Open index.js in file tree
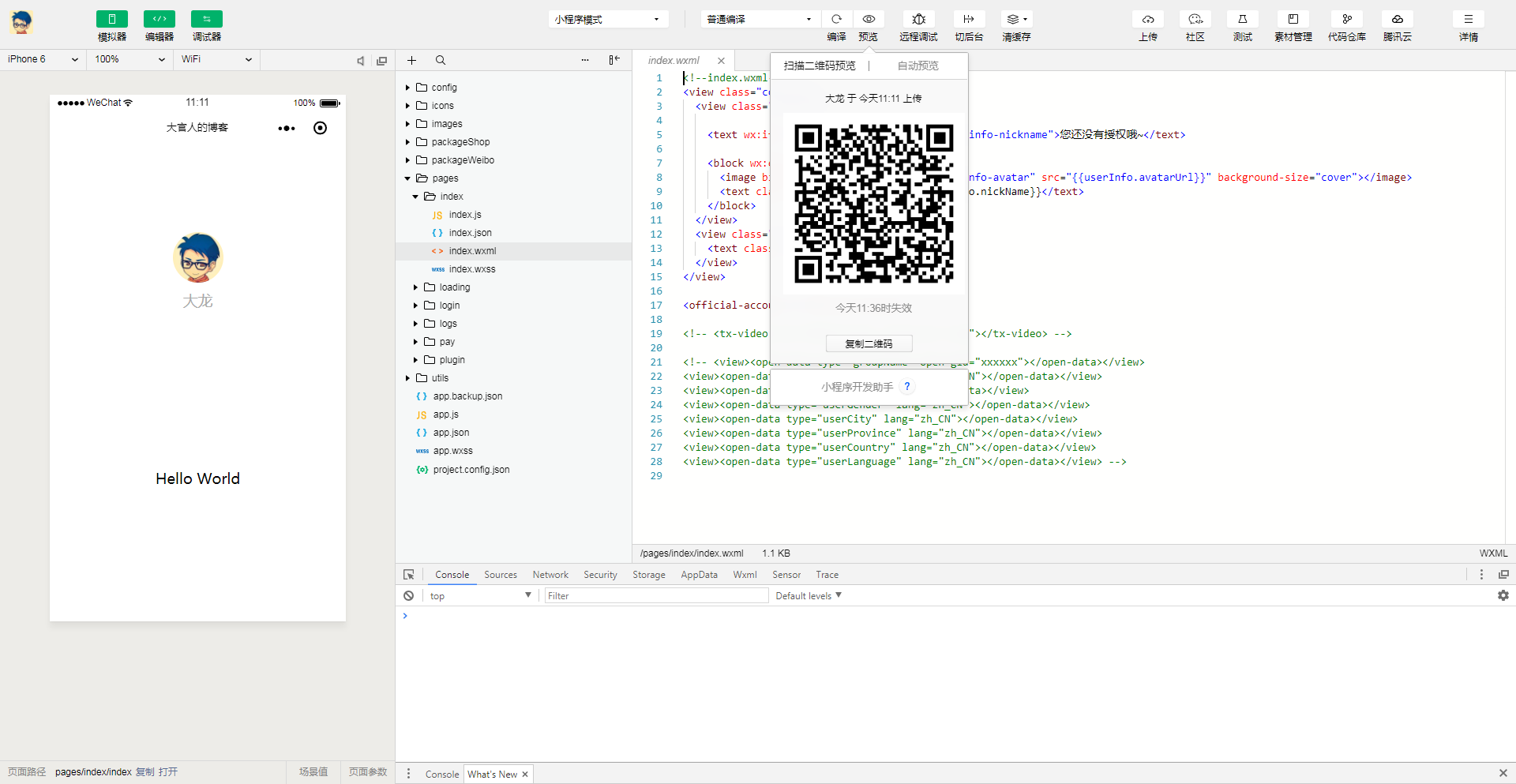 pyautogui.click(x=465, y=215)
